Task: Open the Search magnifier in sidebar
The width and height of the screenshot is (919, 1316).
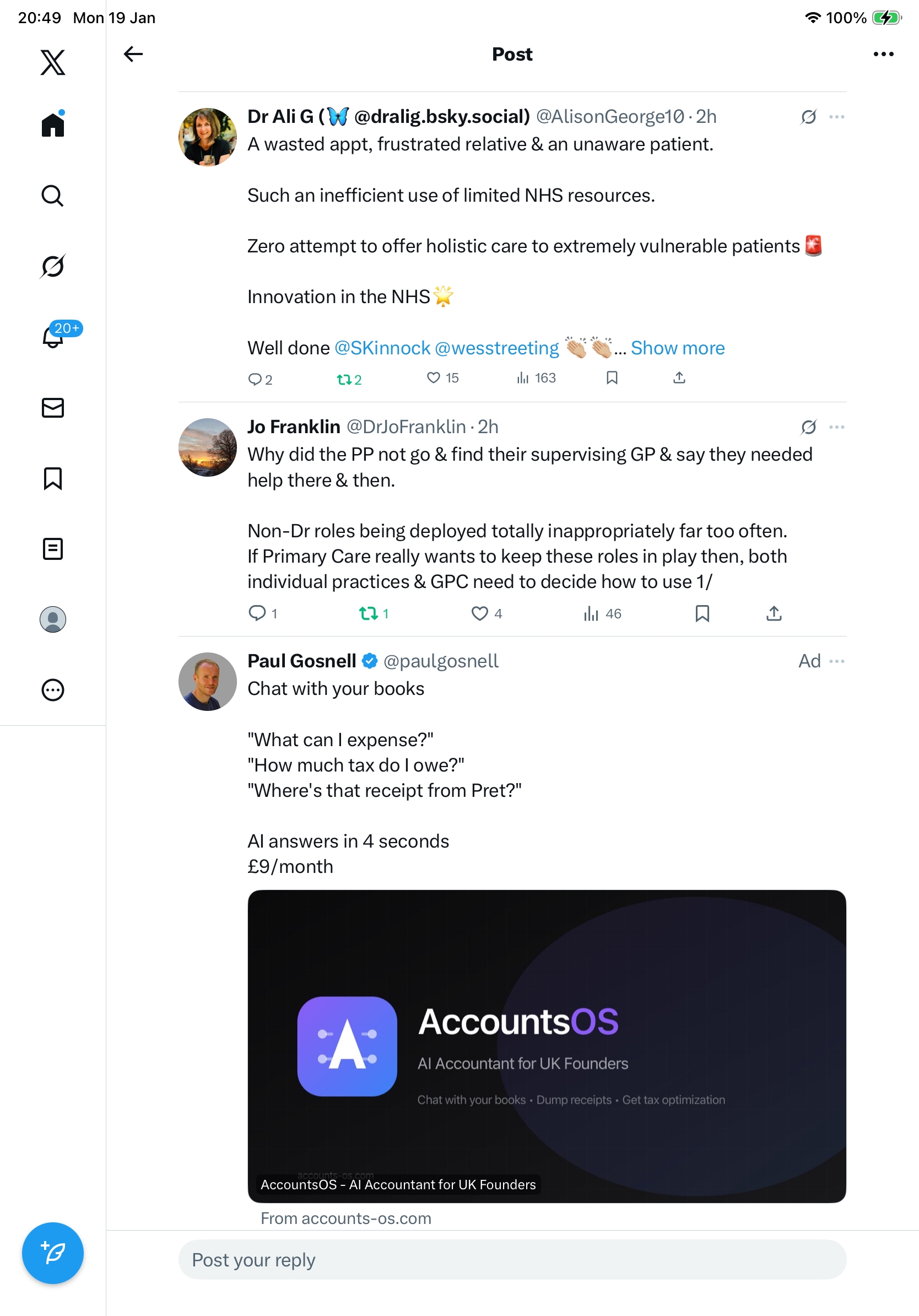Action: (x=53, y=196)
